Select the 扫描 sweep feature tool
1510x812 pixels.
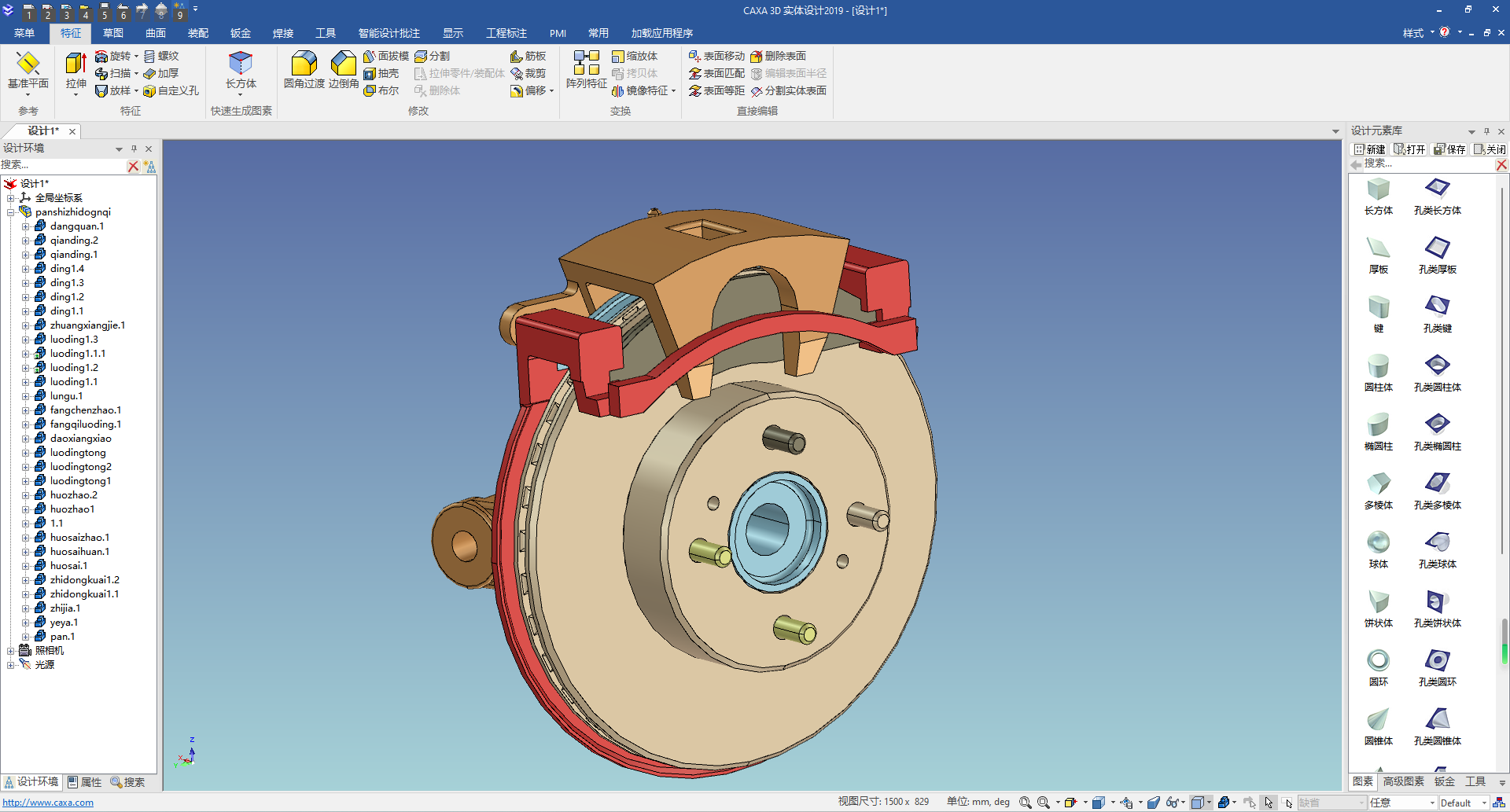[x=113, y=73]
